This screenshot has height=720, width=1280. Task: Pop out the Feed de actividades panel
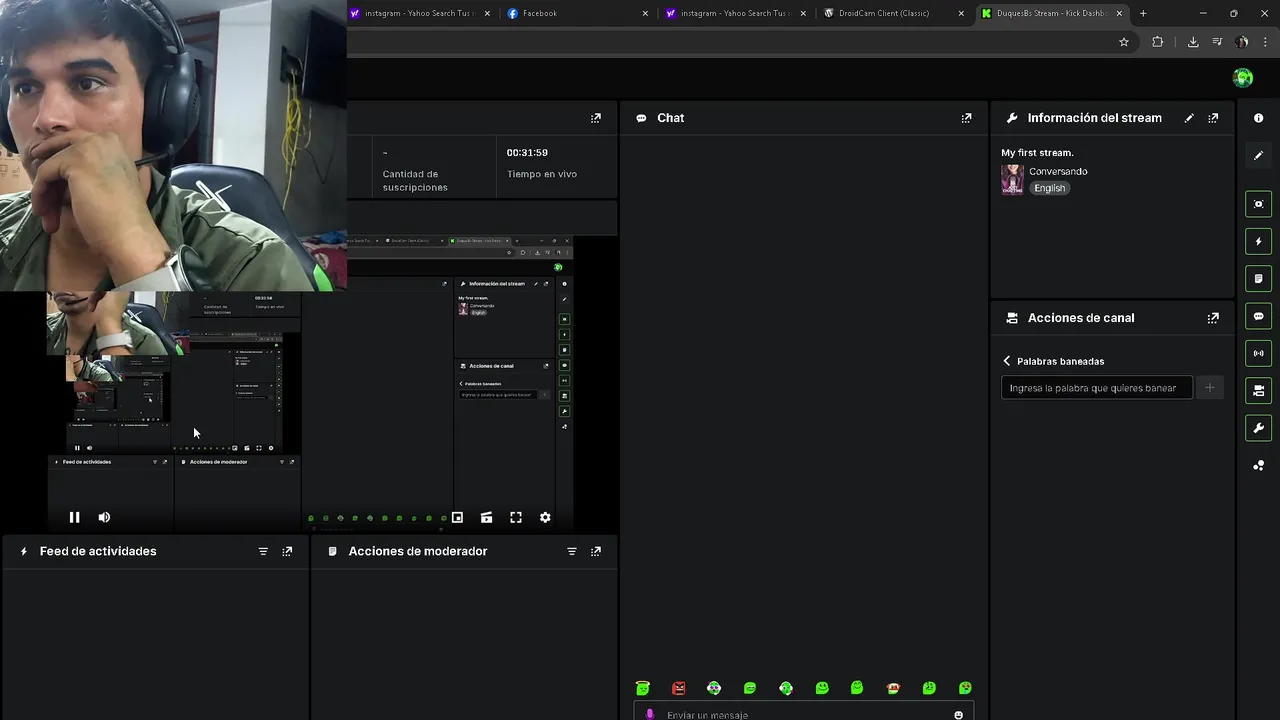[287, 551]
